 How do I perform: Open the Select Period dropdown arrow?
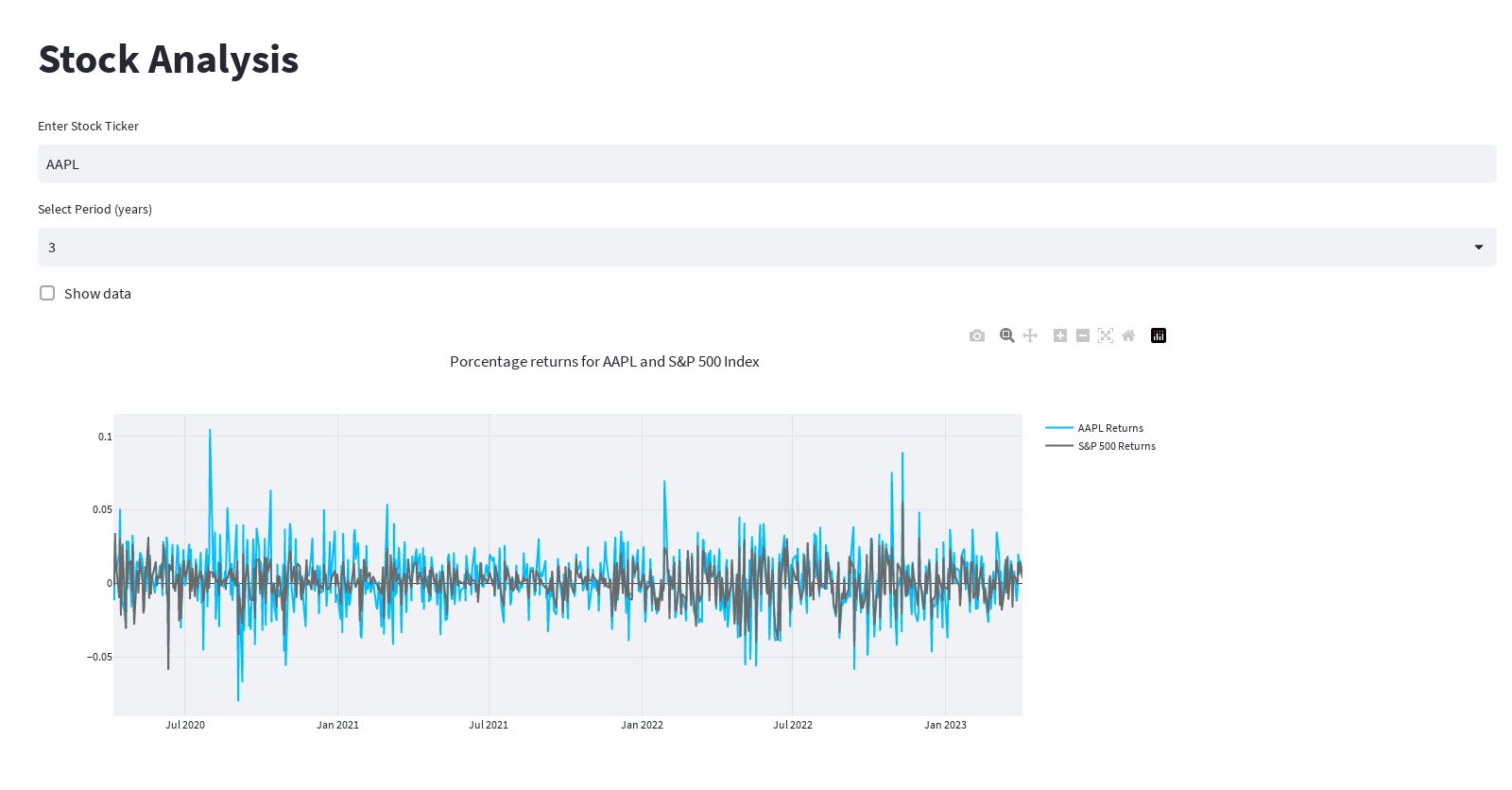(1479, 248)
